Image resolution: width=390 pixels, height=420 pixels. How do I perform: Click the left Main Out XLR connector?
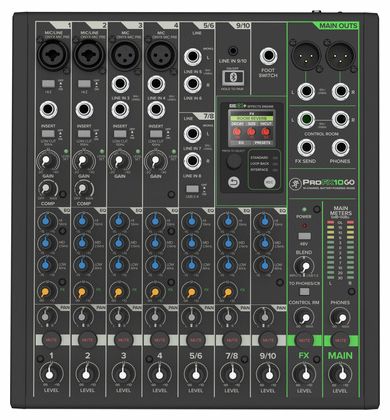coord(306,56)
